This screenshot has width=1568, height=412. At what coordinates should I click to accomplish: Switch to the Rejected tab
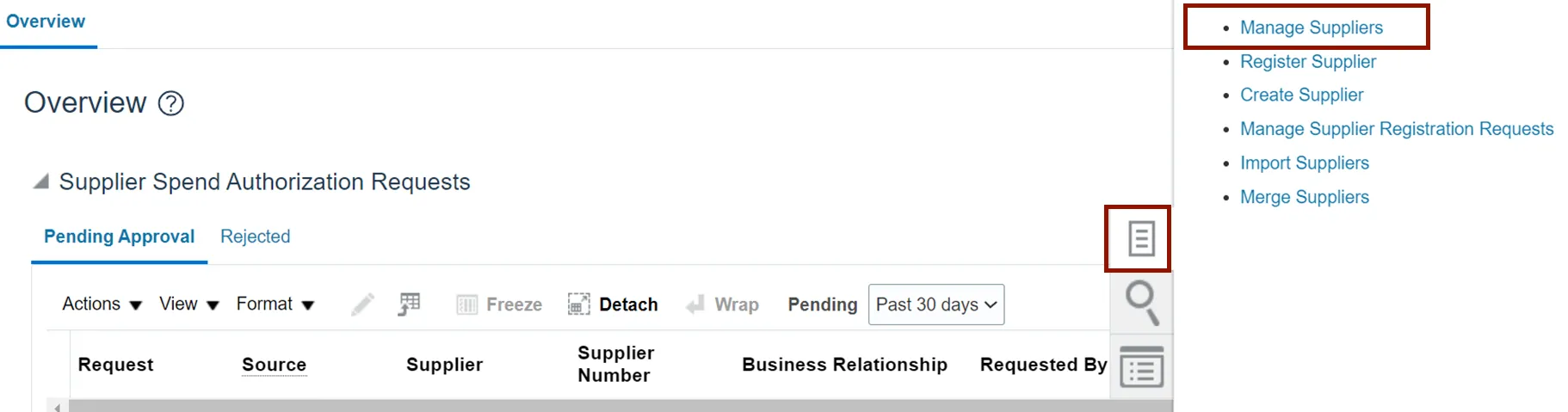(x=255, y=237)
